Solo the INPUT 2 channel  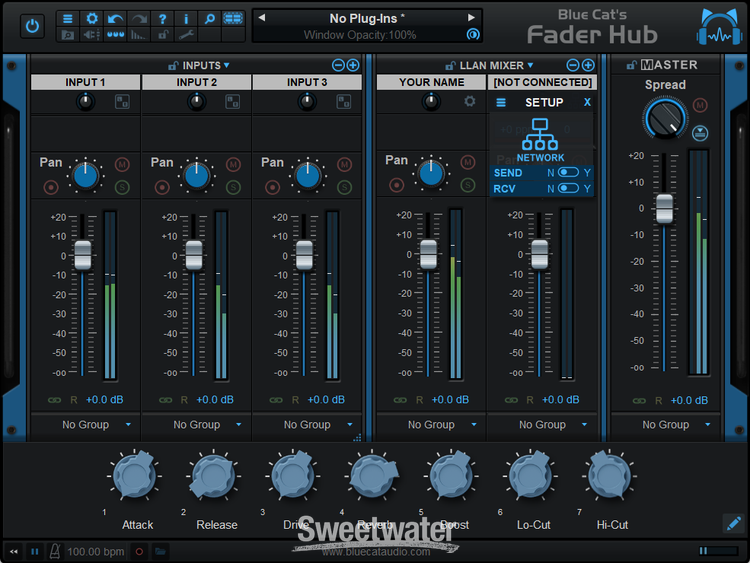233,186
